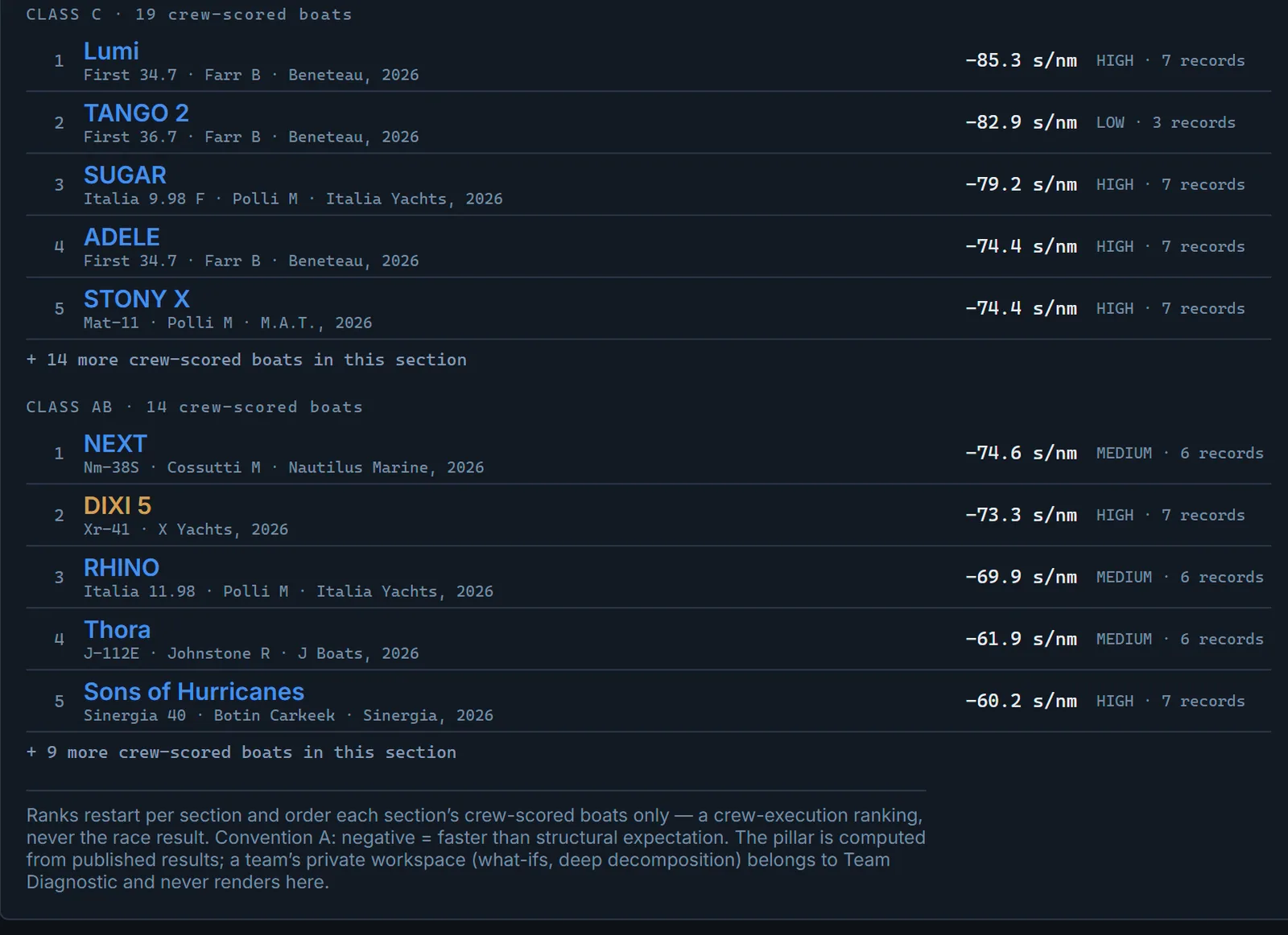Image resolution: width=1288 pixels, height=935 pixels.
Task: Open the Thora boat link
Action: coord(117,629)
